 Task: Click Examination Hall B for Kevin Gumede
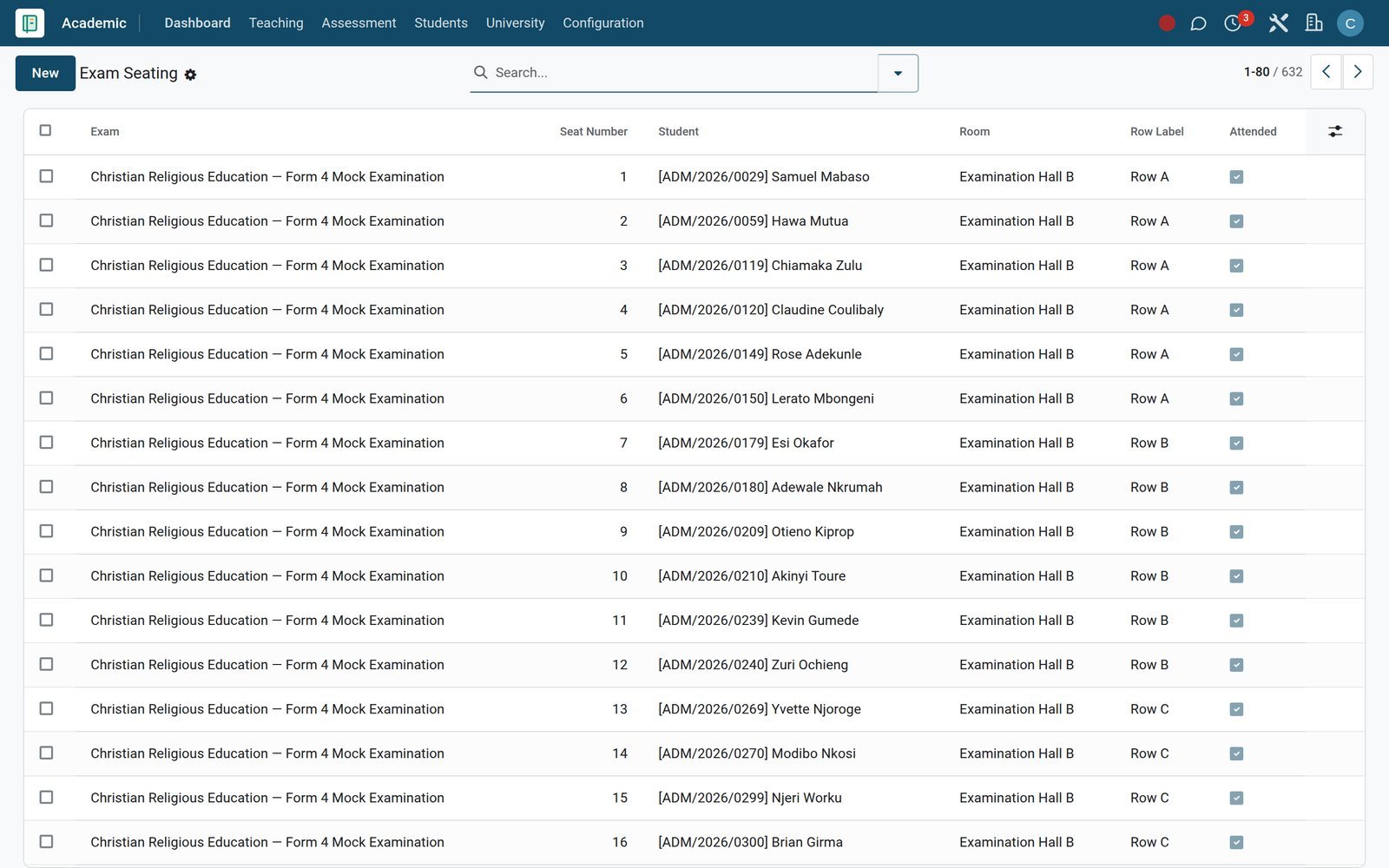[x=1017, y=621]
